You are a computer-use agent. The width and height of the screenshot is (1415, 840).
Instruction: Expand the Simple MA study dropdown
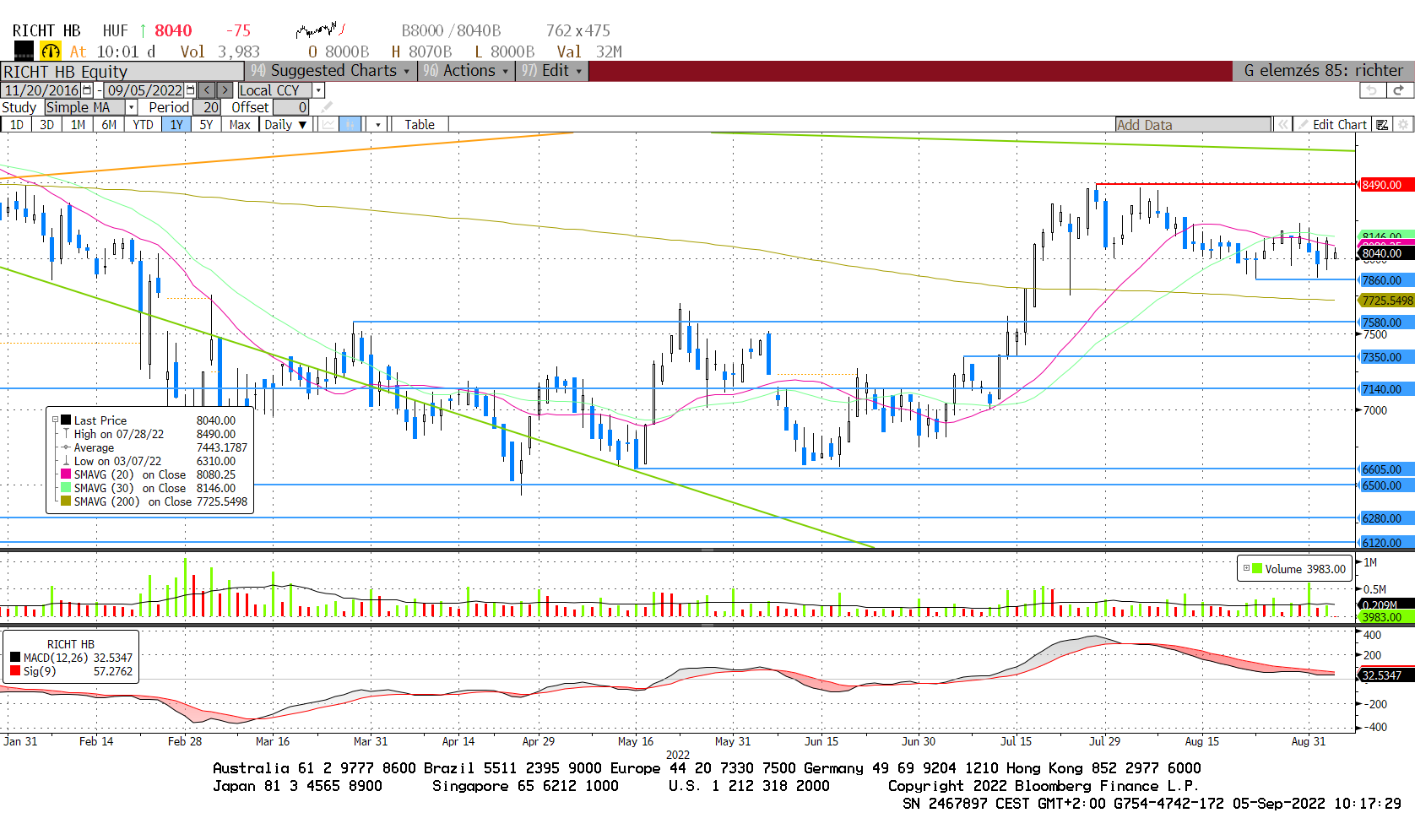coord(131,107)
